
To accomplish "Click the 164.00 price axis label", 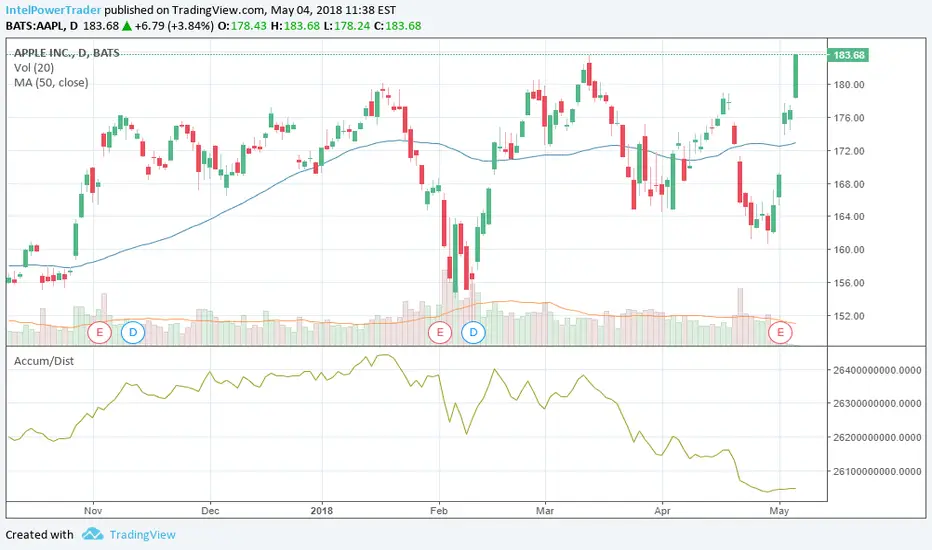I will coord(849,216).
